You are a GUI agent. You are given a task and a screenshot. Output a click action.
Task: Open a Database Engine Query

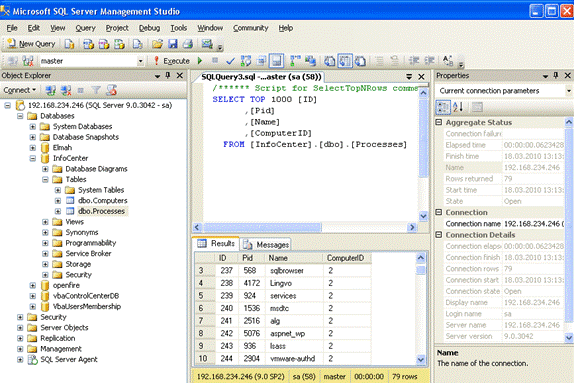pyautogui.click(x=69, y=44)
